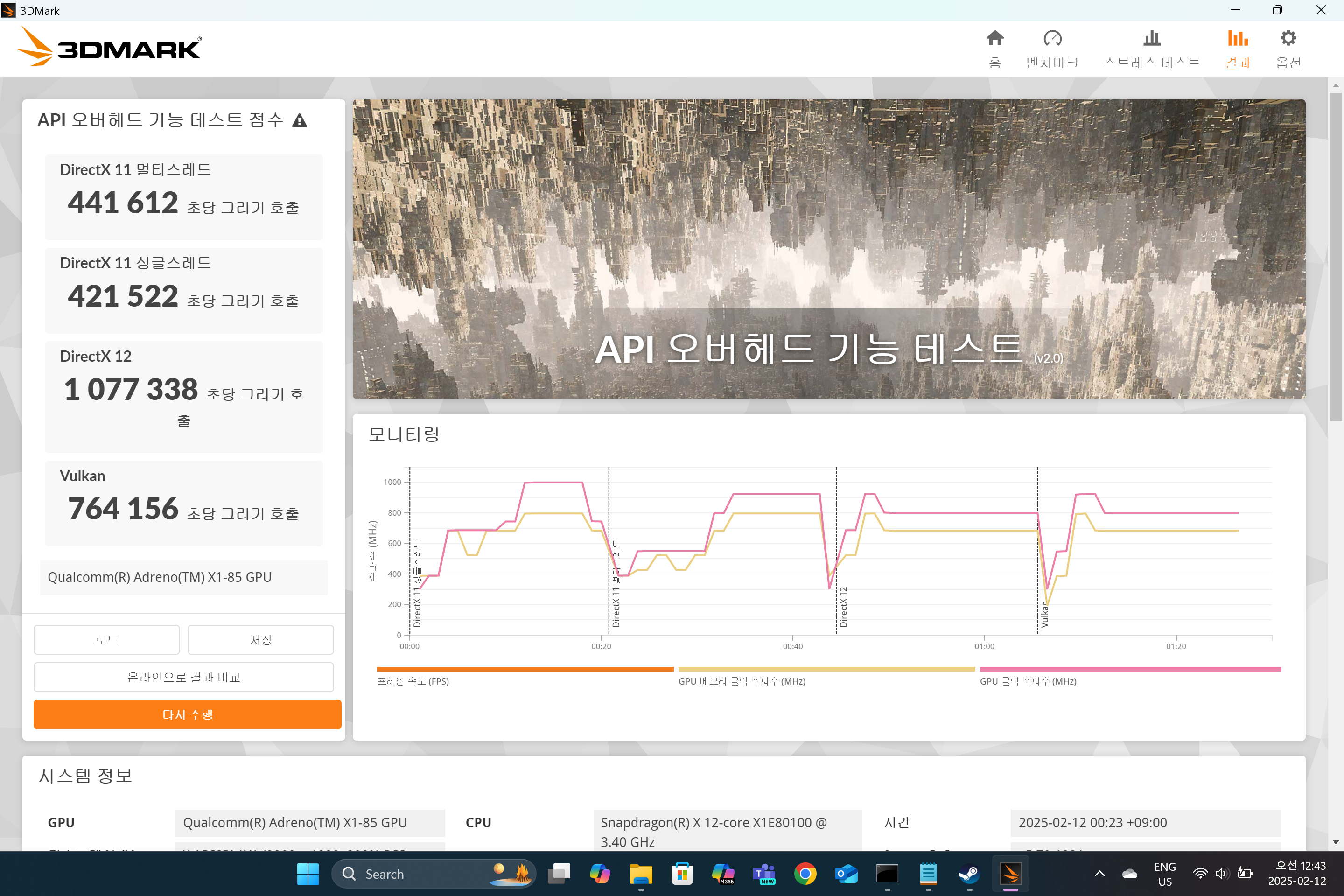This screenshot has height=896, width=1344.
Task: Click the vertical scrollbar thumb on the right
Action: coord(1336,257)
